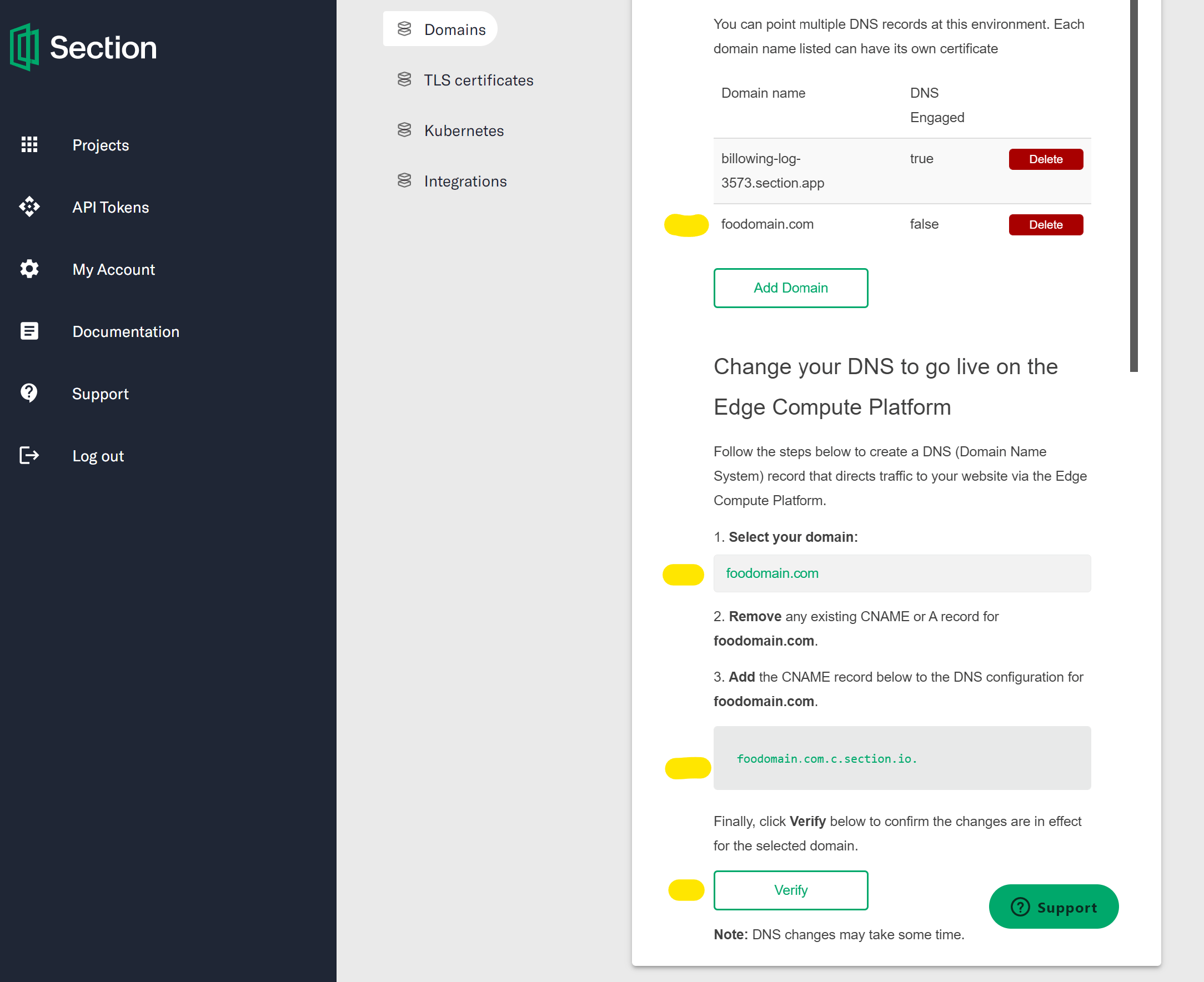The height and width of the screenshot is (982, 1204).
Task: Click the Verify button
Action: coord(790,890)
